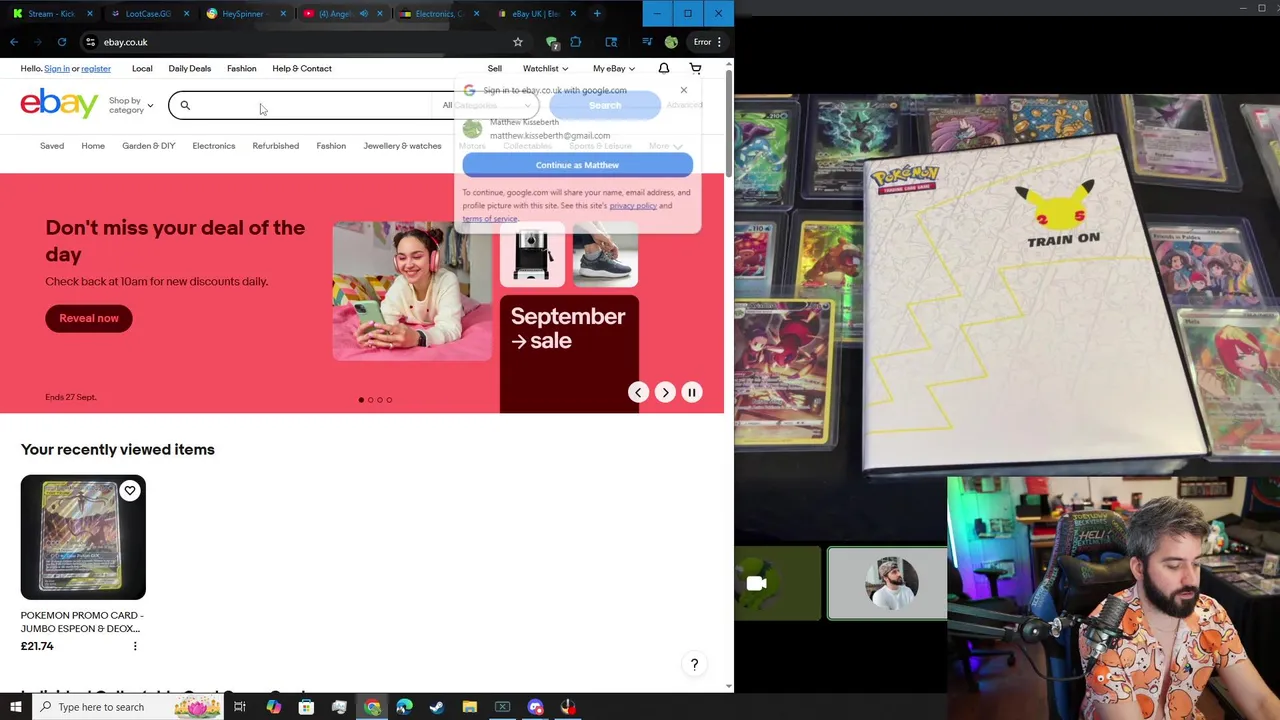
Task: Click the Chrome profile avatar
Action: coord(671,42)
